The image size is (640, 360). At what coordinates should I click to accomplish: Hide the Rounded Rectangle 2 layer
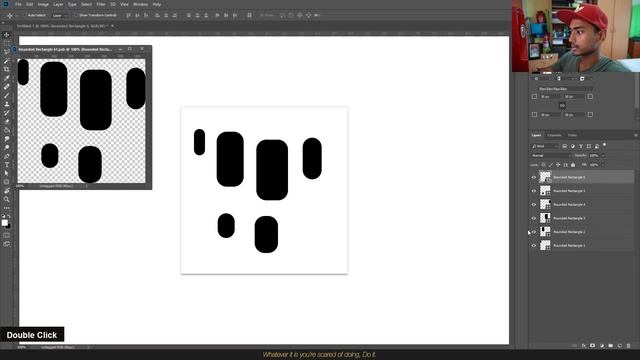click(x=533, y=232)
